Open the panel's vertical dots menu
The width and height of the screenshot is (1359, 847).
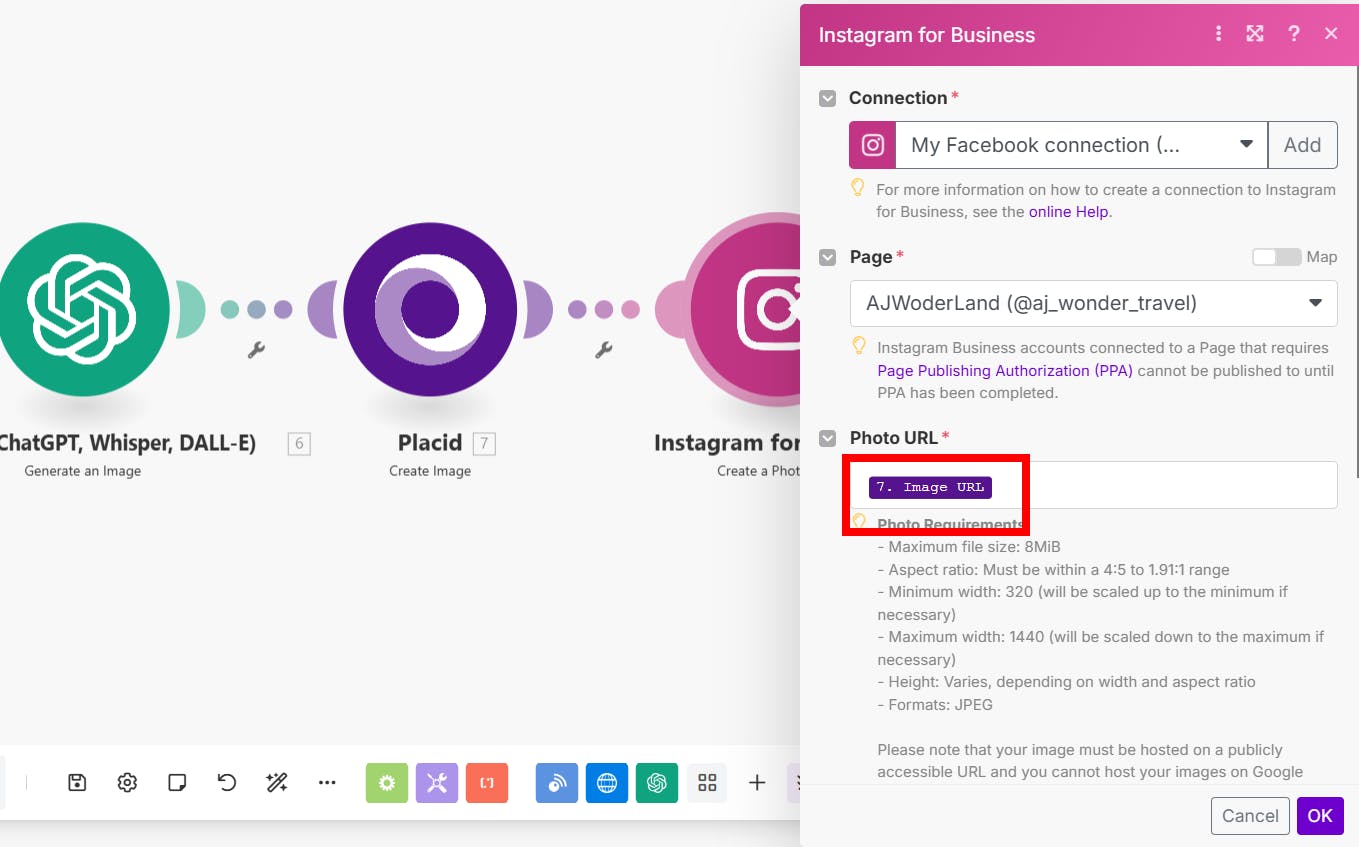point(1218,34)
